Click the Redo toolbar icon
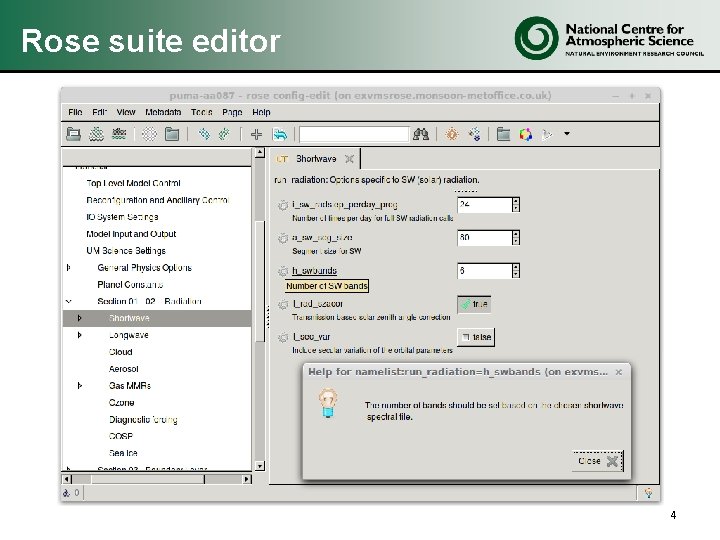 pos(225,134)
